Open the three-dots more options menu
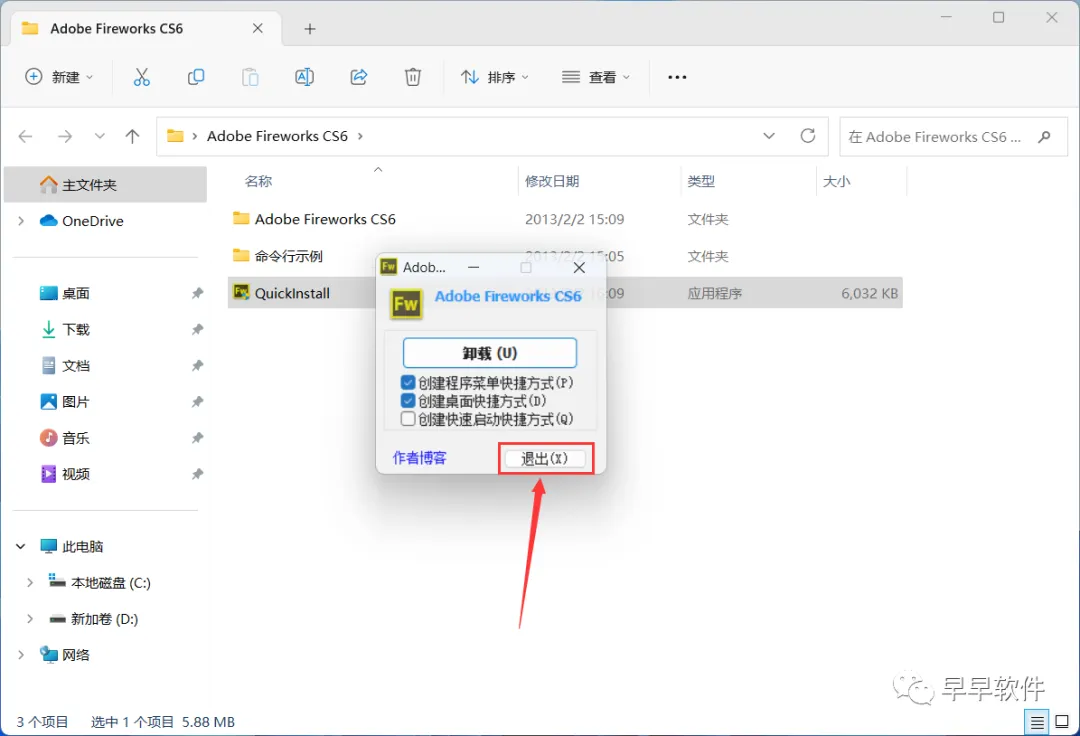Viewport: 1080px width, 736px height. coord(677,77)
